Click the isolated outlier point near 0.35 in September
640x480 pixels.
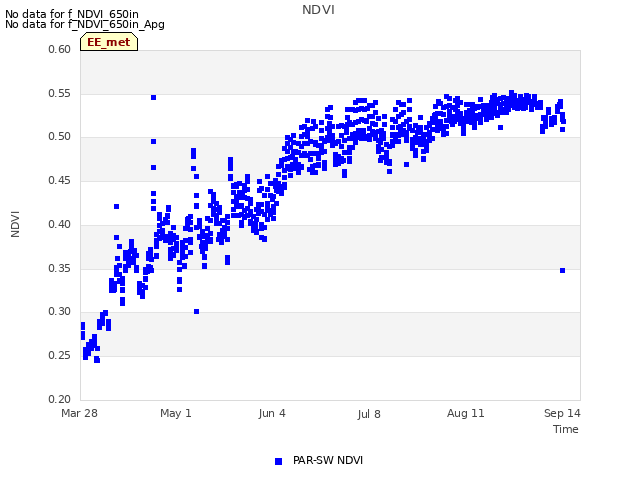(x=562, y=271)
